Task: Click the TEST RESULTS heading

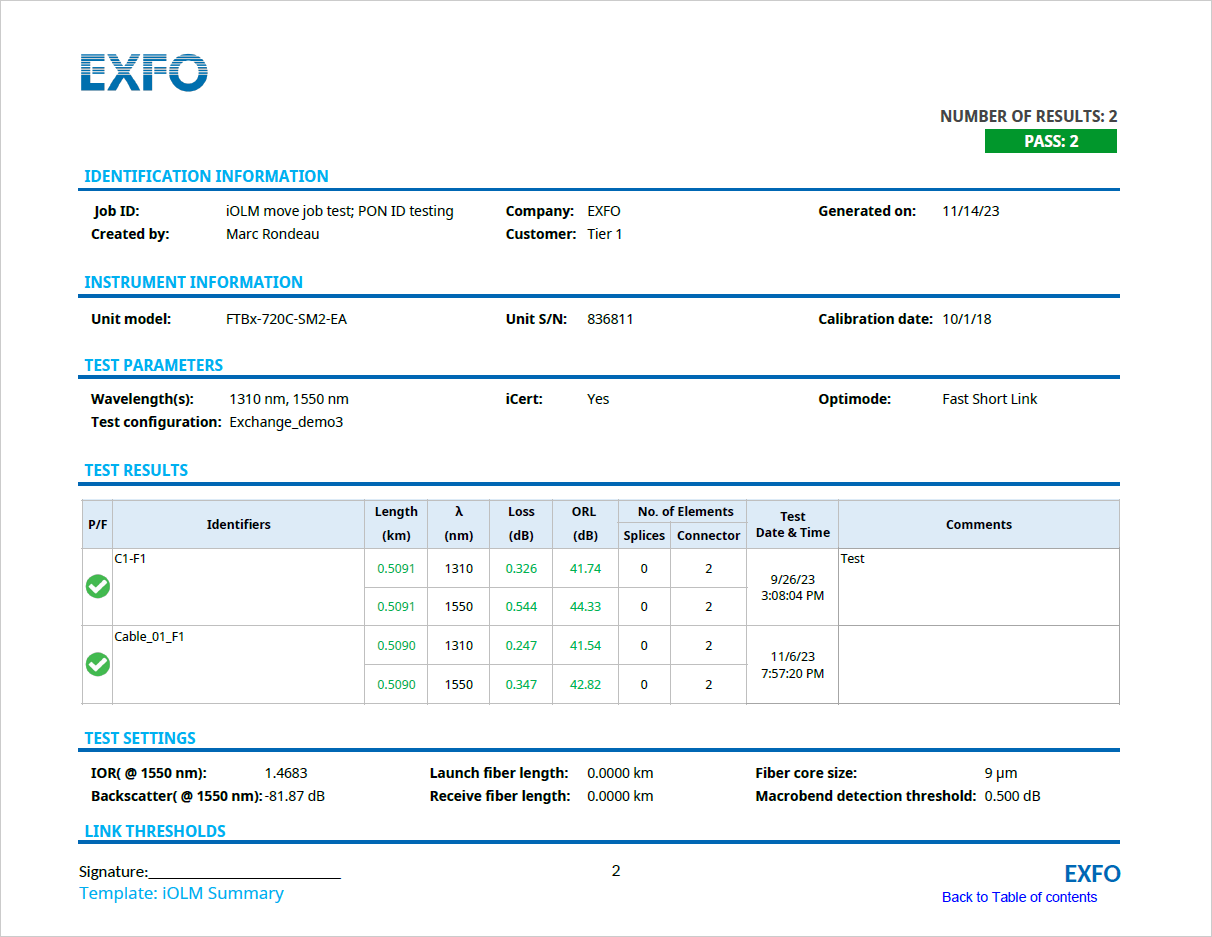Action: pos(136,470)
